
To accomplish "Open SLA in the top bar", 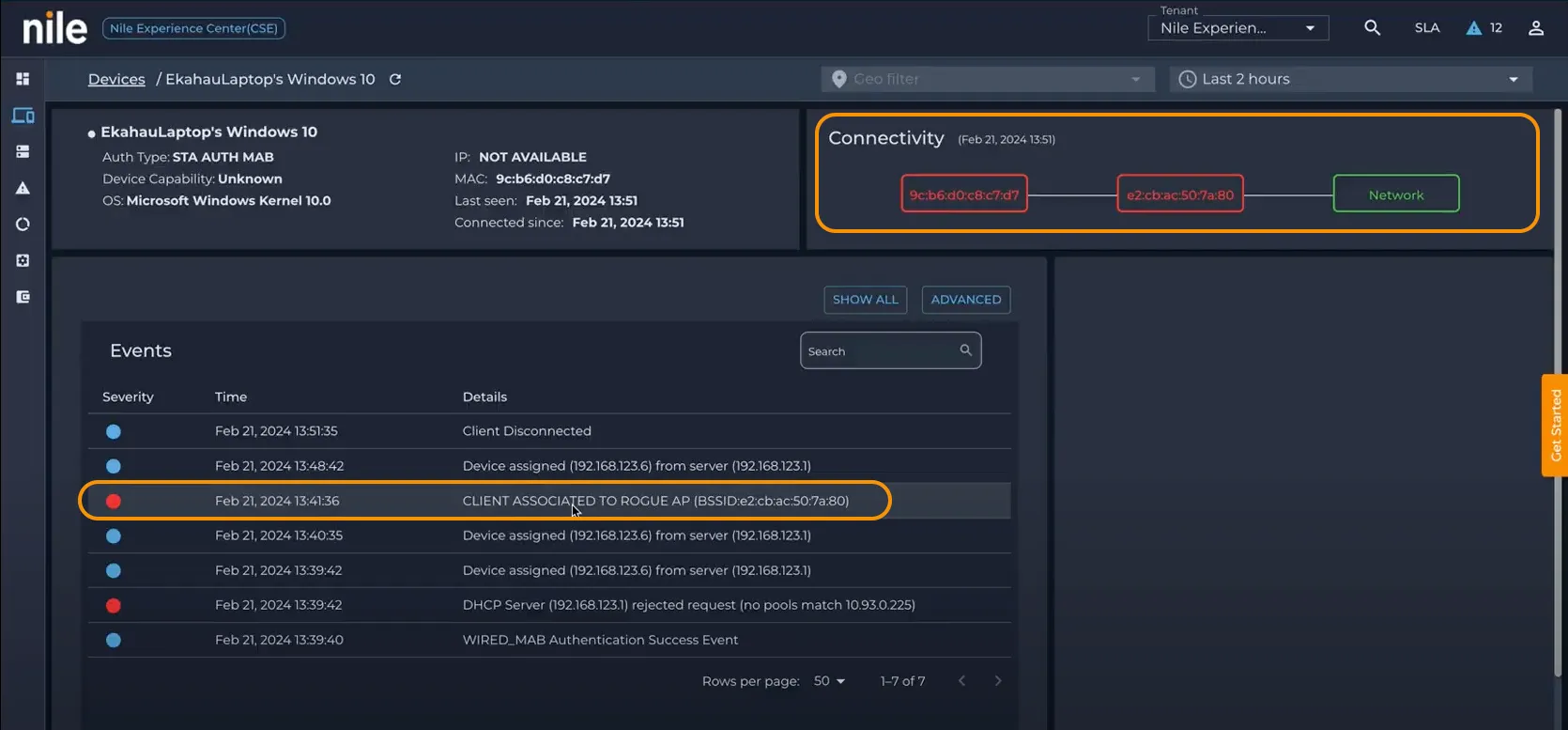I will (1427, 28).
